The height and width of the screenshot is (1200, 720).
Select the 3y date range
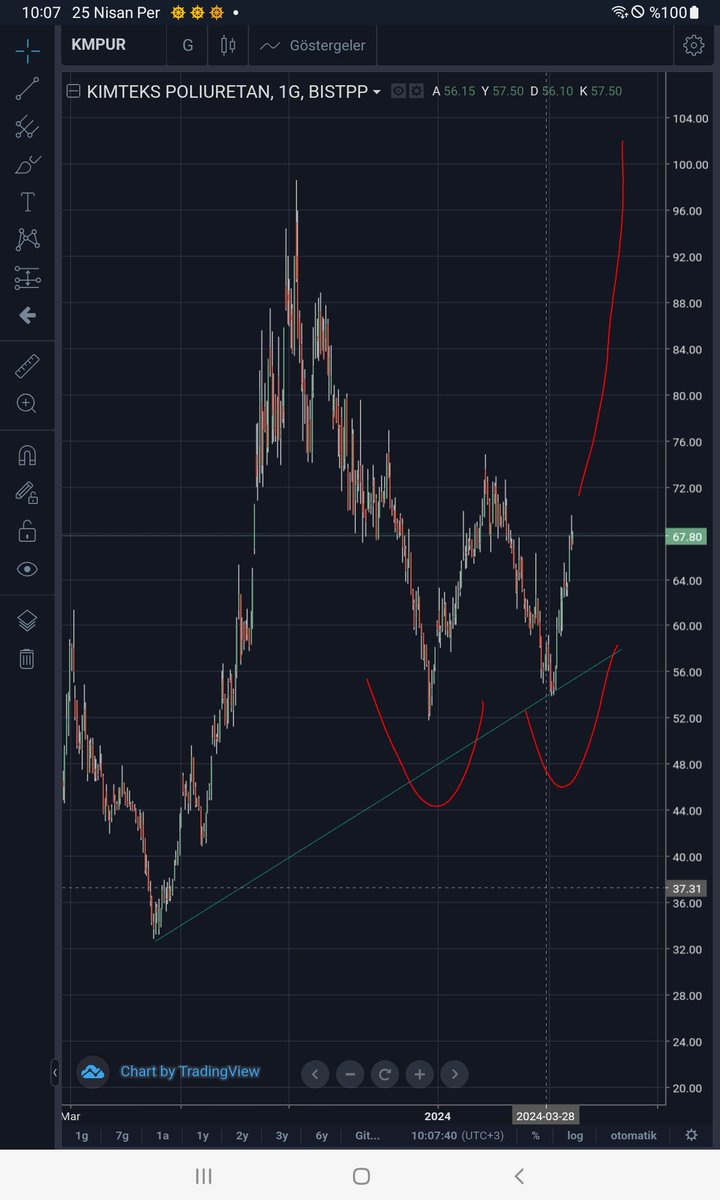click(x=282, y=1135)
